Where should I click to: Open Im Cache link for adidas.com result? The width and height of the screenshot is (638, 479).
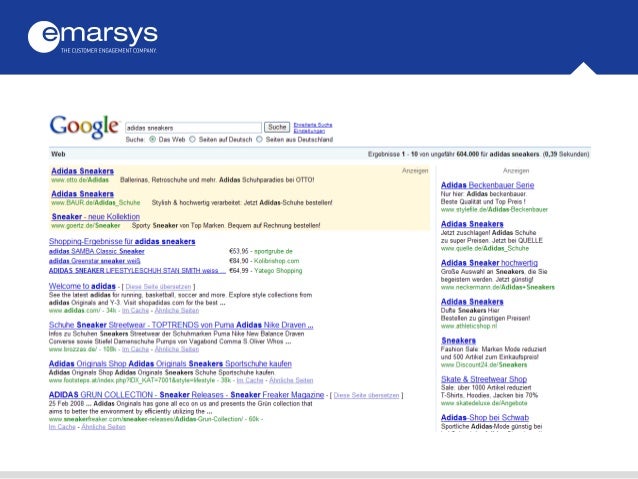click(135, 311)
